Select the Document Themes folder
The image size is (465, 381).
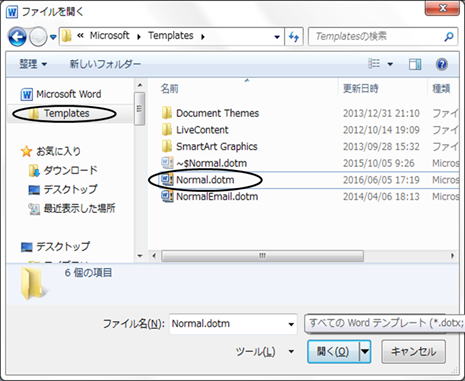point(217,113)
